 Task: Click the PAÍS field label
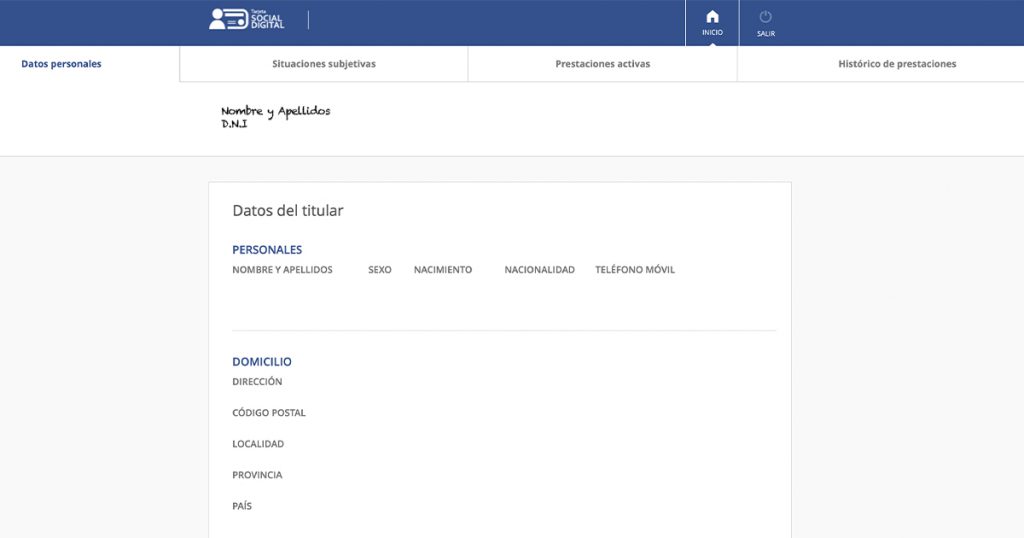click(242, 506)
